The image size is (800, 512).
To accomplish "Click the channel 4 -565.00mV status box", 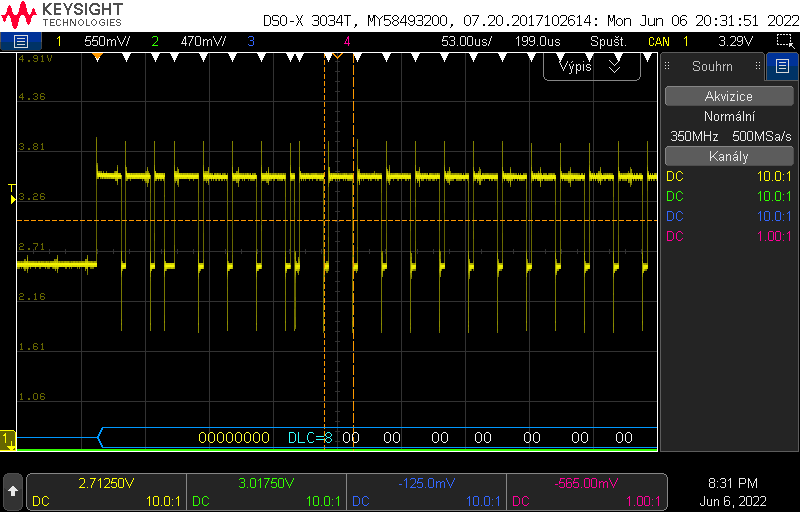I will pyautogui.click(x=587, y=492).
